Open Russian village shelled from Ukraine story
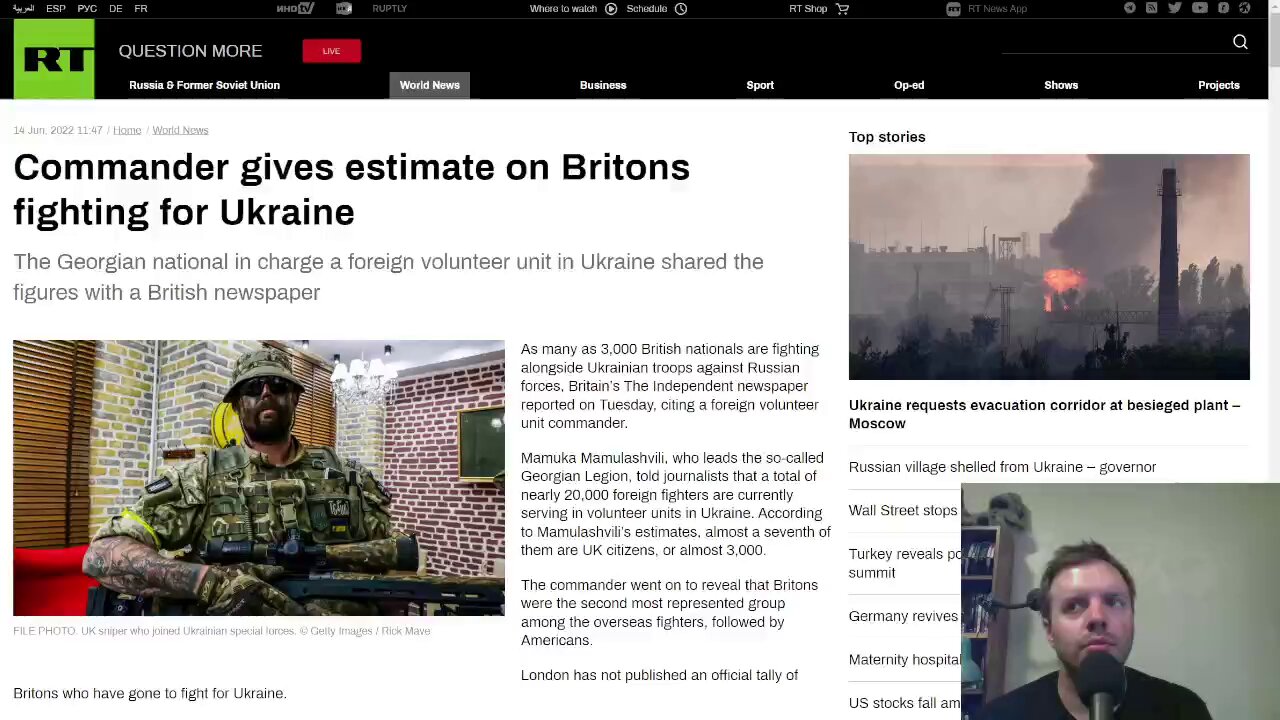1280x720 pixels. coord(1002,467)
